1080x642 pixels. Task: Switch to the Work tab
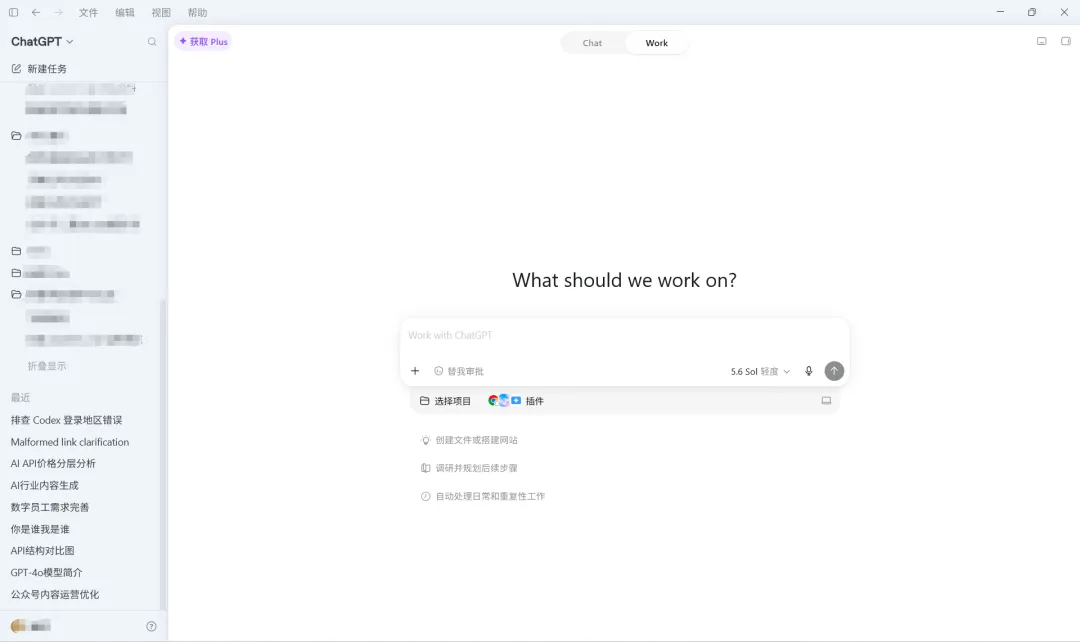[x=656, y=43]
